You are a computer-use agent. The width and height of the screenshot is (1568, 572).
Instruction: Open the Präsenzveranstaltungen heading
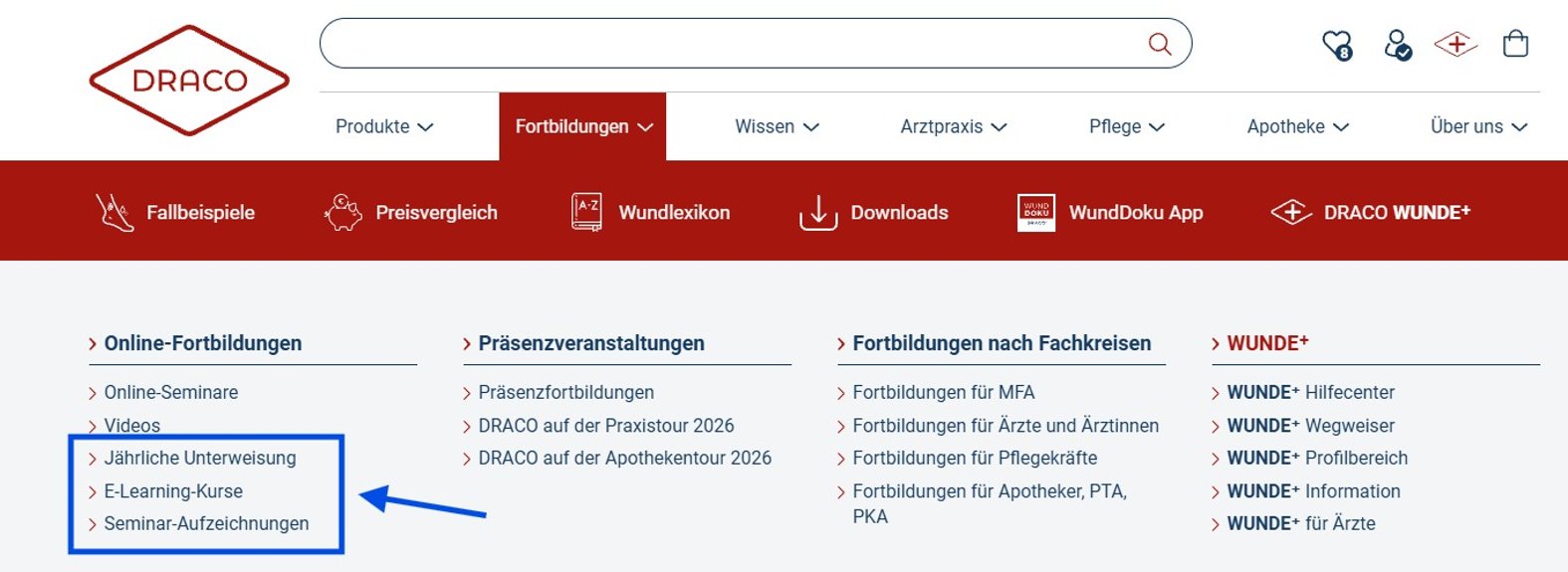[591, 343]
